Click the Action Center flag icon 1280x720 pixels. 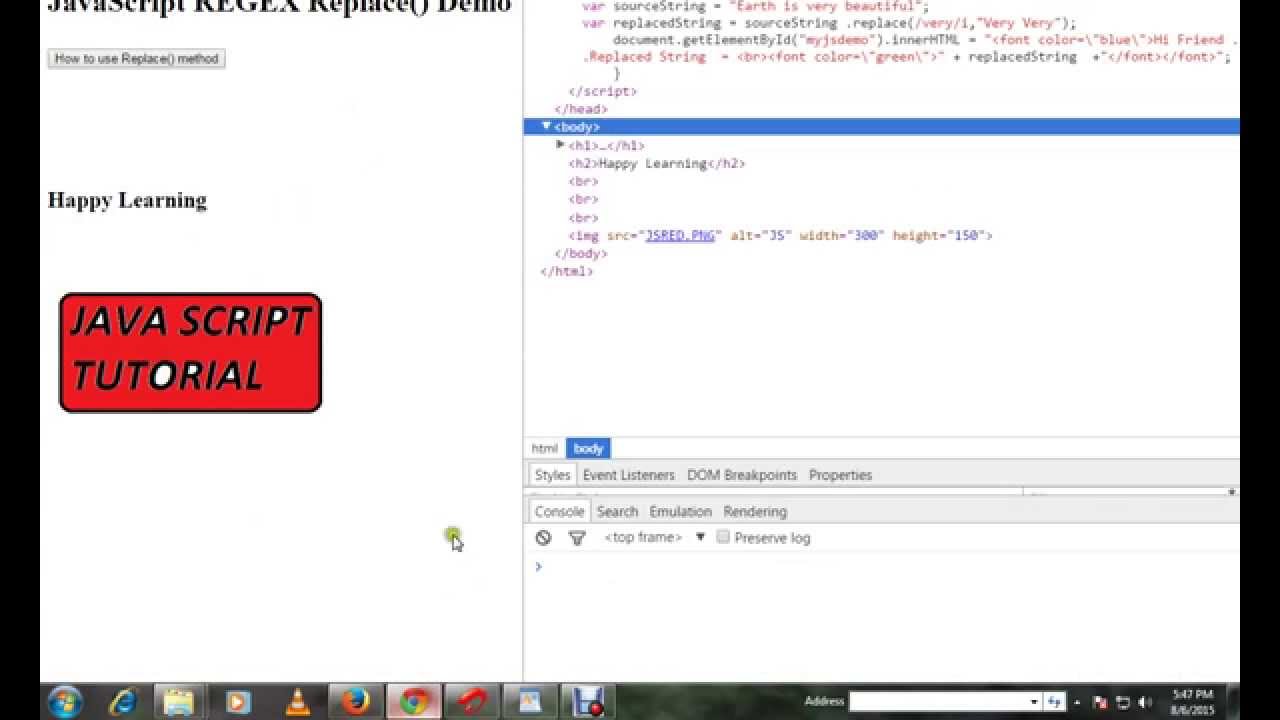coord(1100,702)
